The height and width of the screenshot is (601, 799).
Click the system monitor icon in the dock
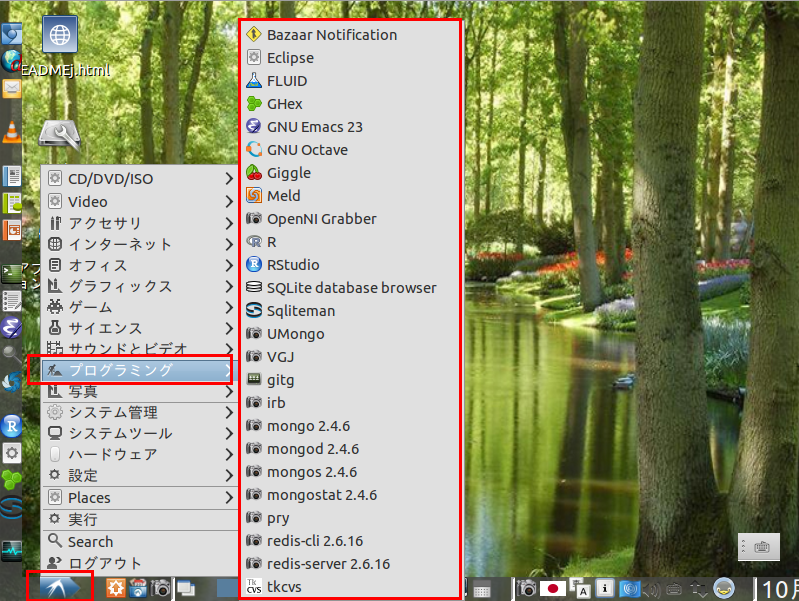11,551
